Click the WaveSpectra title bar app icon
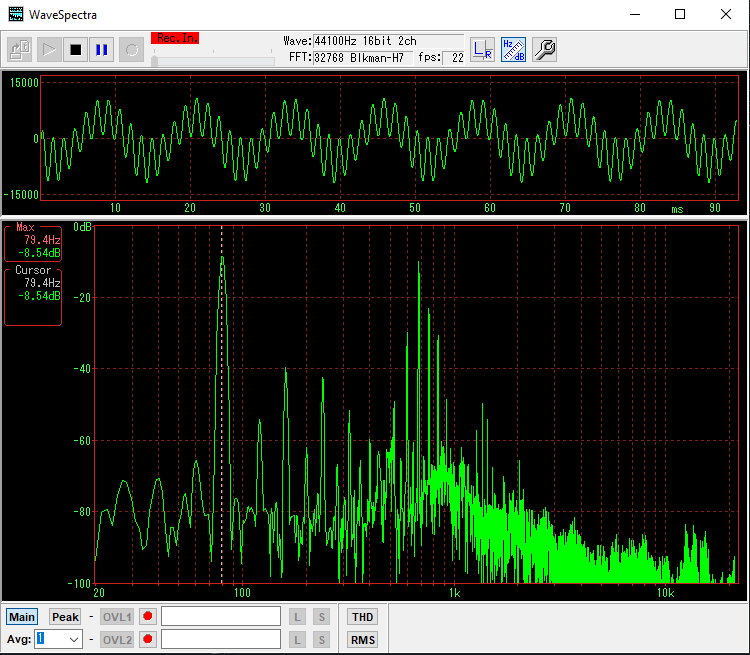750x655 pixels. [16, 14]
